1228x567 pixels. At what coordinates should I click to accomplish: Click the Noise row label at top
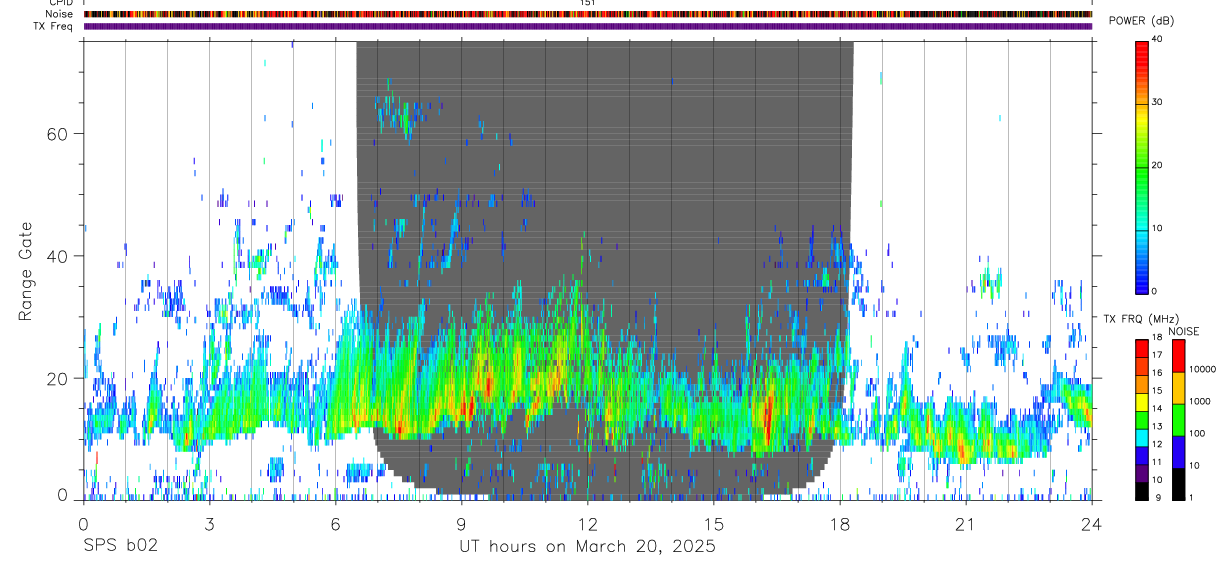60,14
